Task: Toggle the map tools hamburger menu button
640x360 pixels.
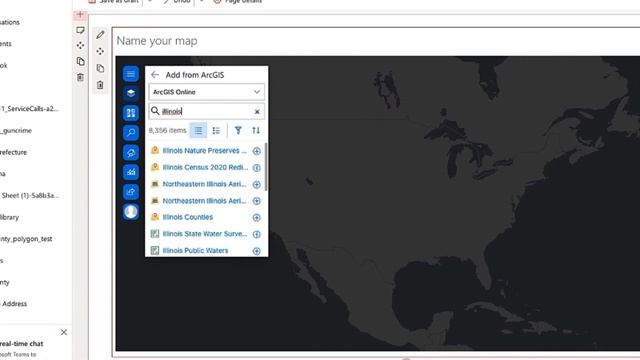Action: coord(131,74)
